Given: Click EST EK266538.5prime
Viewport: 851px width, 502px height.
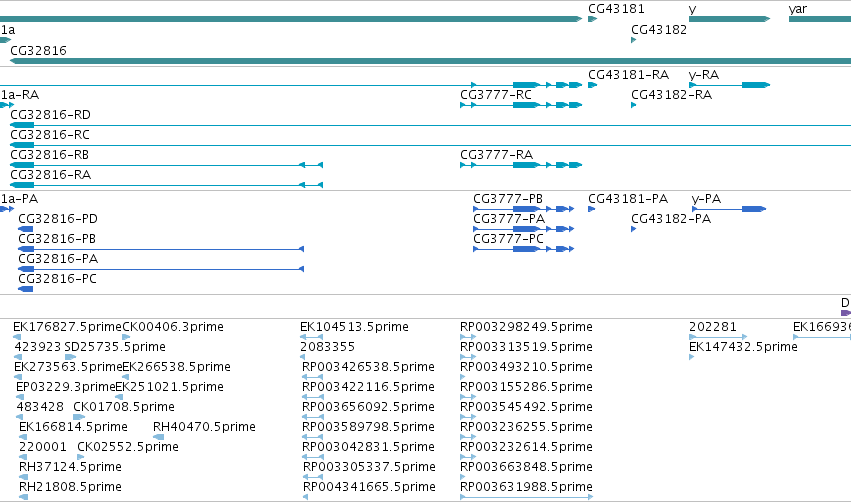Looking at the screenshot, I should (x=176, y=367).
